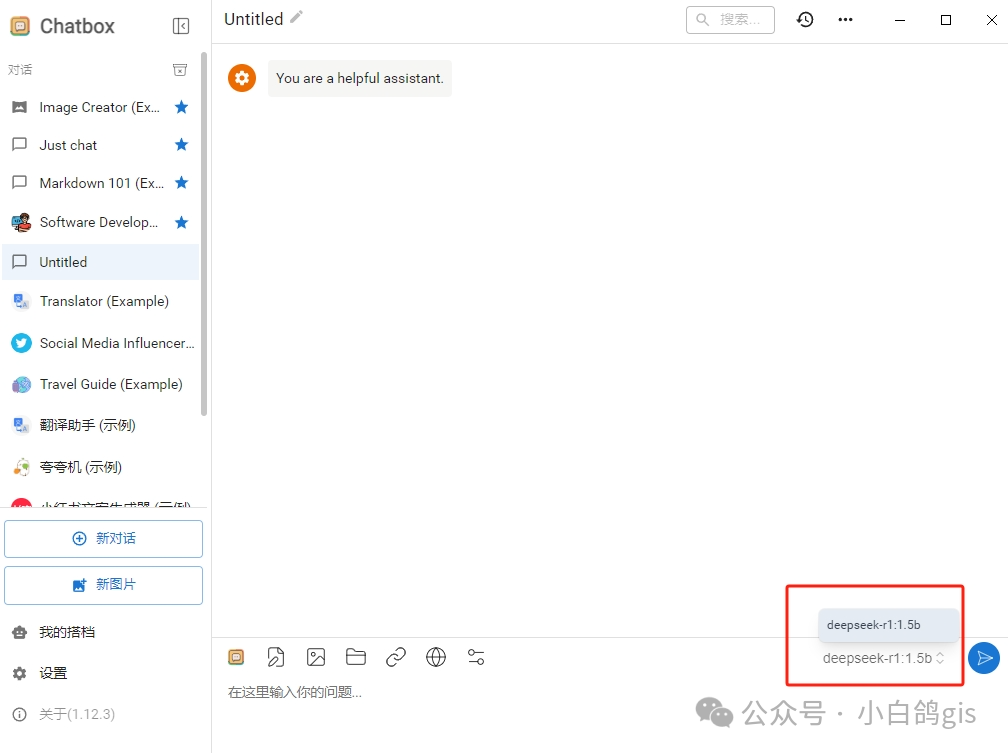1008x753 pixels.
Task: Open the 夸夸机 (示例) conversation
Action: [101, 467]
